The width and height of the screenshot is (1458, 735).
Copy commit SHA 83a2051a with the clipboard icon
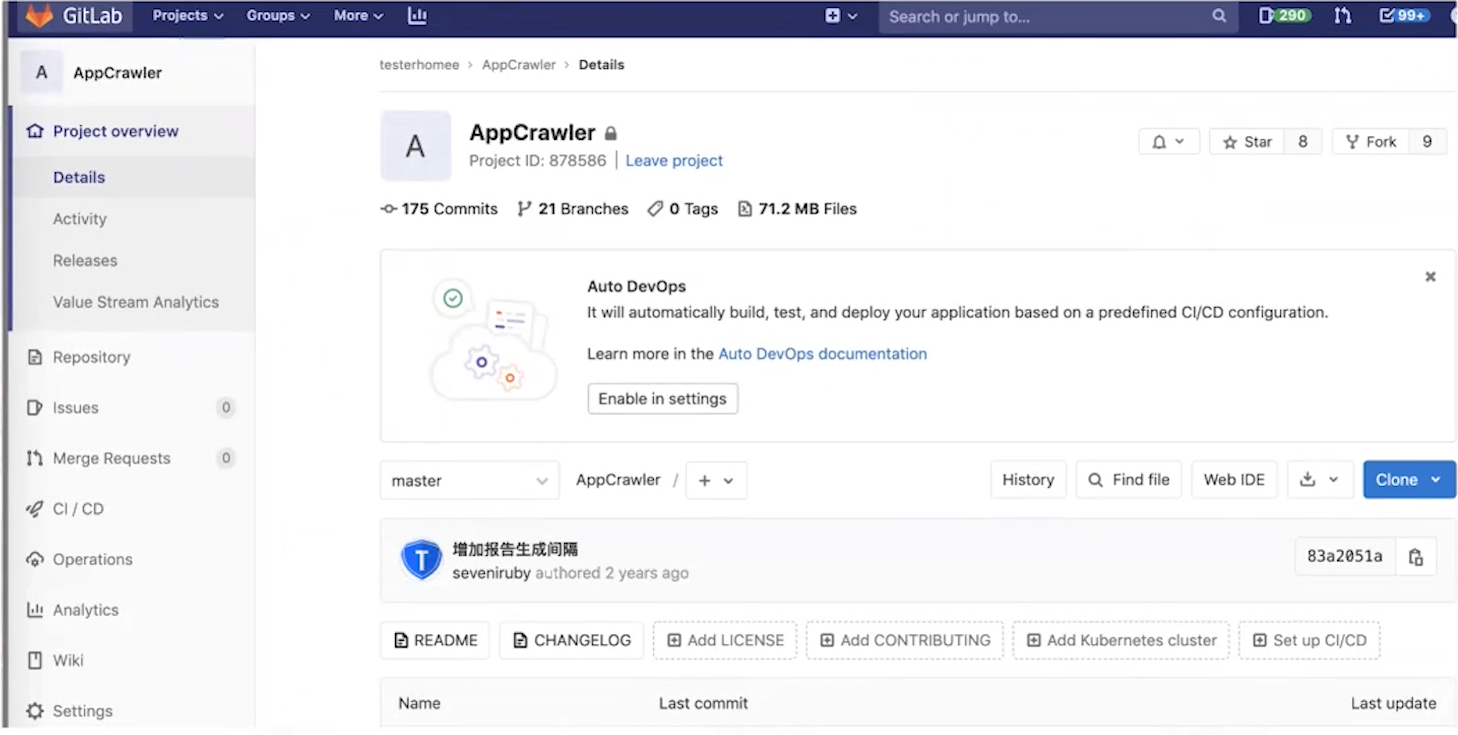(1416, 557)
